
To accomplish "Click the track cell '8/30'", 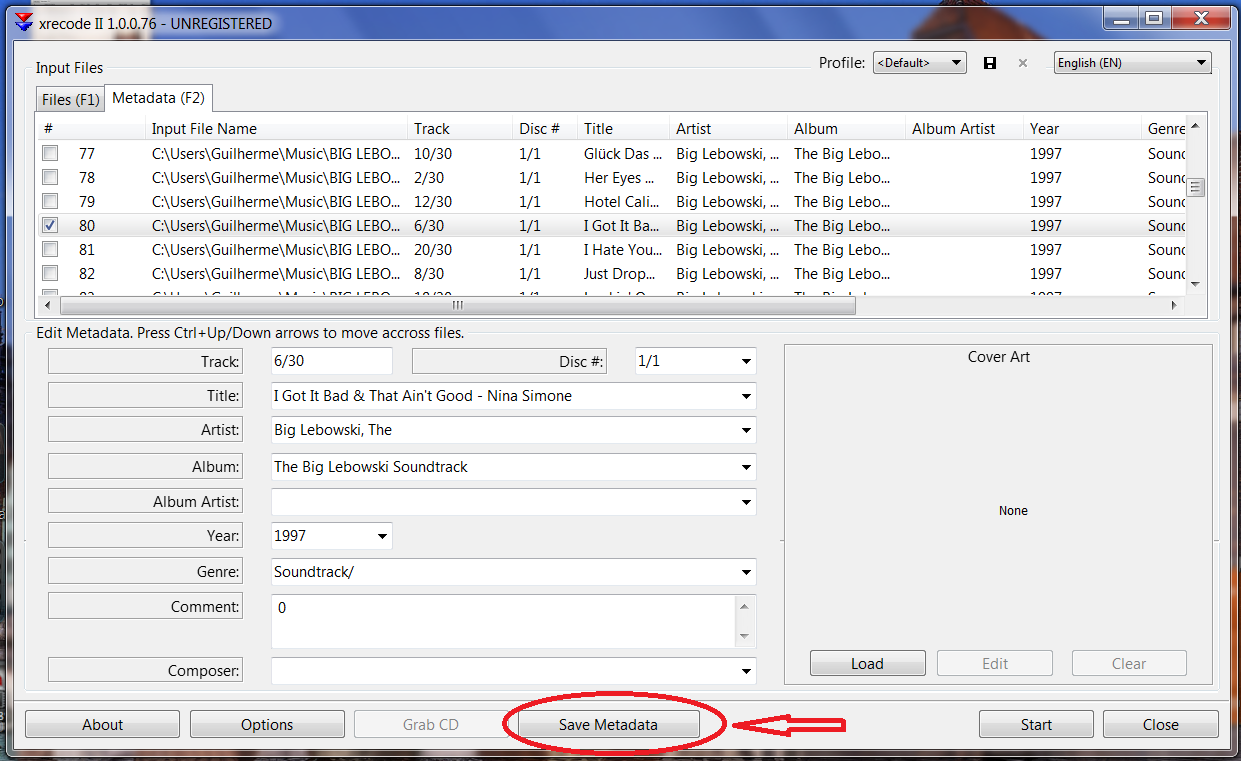I will click(429, 274).
